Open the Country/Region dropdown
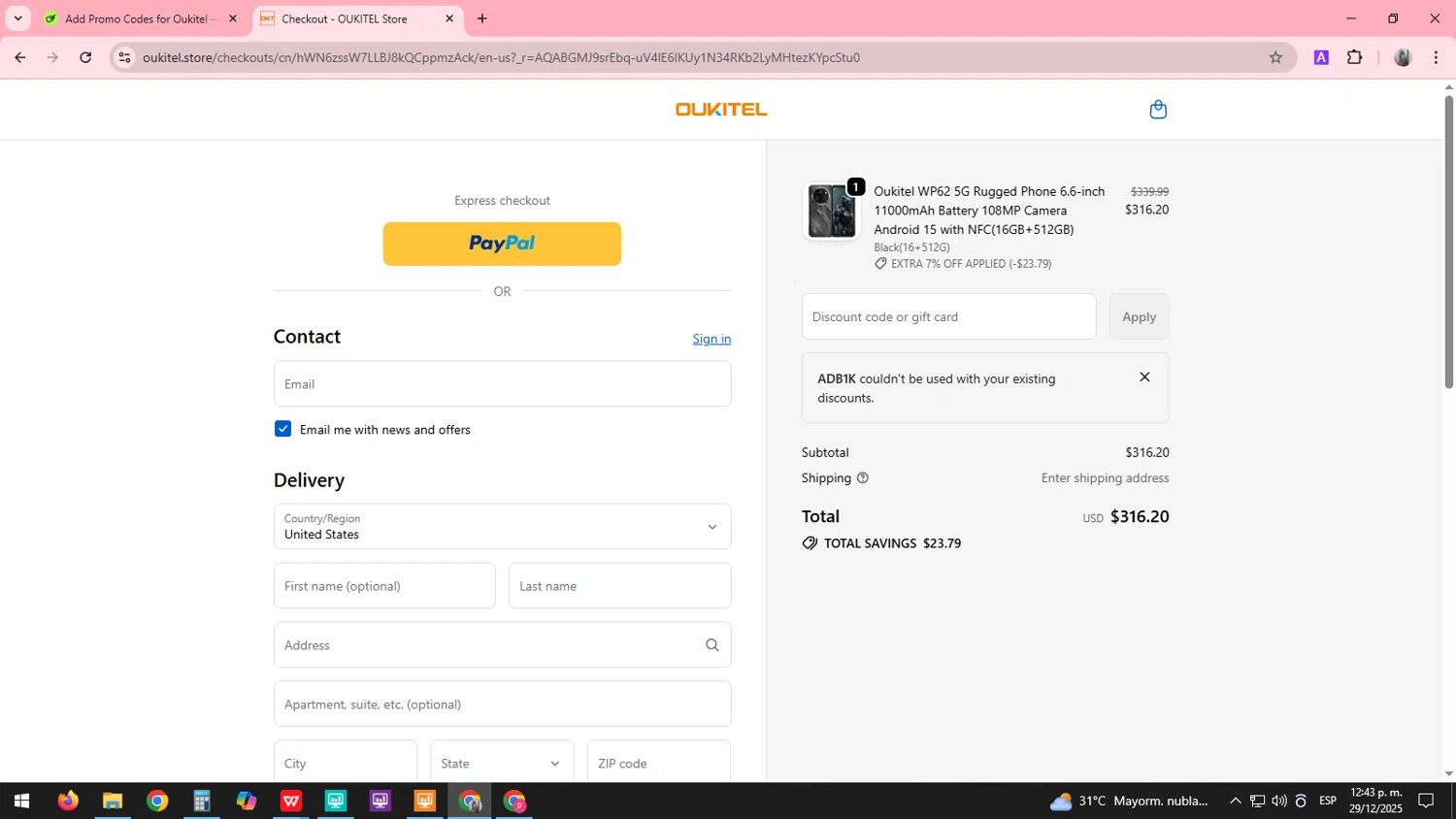Viewport: 1456px width, 819px height. point(502,527)
